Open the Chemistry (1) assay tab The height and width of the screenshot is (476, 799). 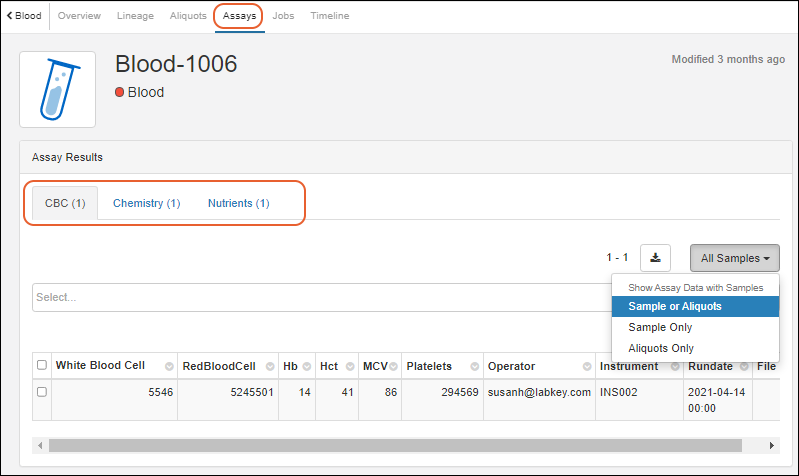click(x=146, y=203)
